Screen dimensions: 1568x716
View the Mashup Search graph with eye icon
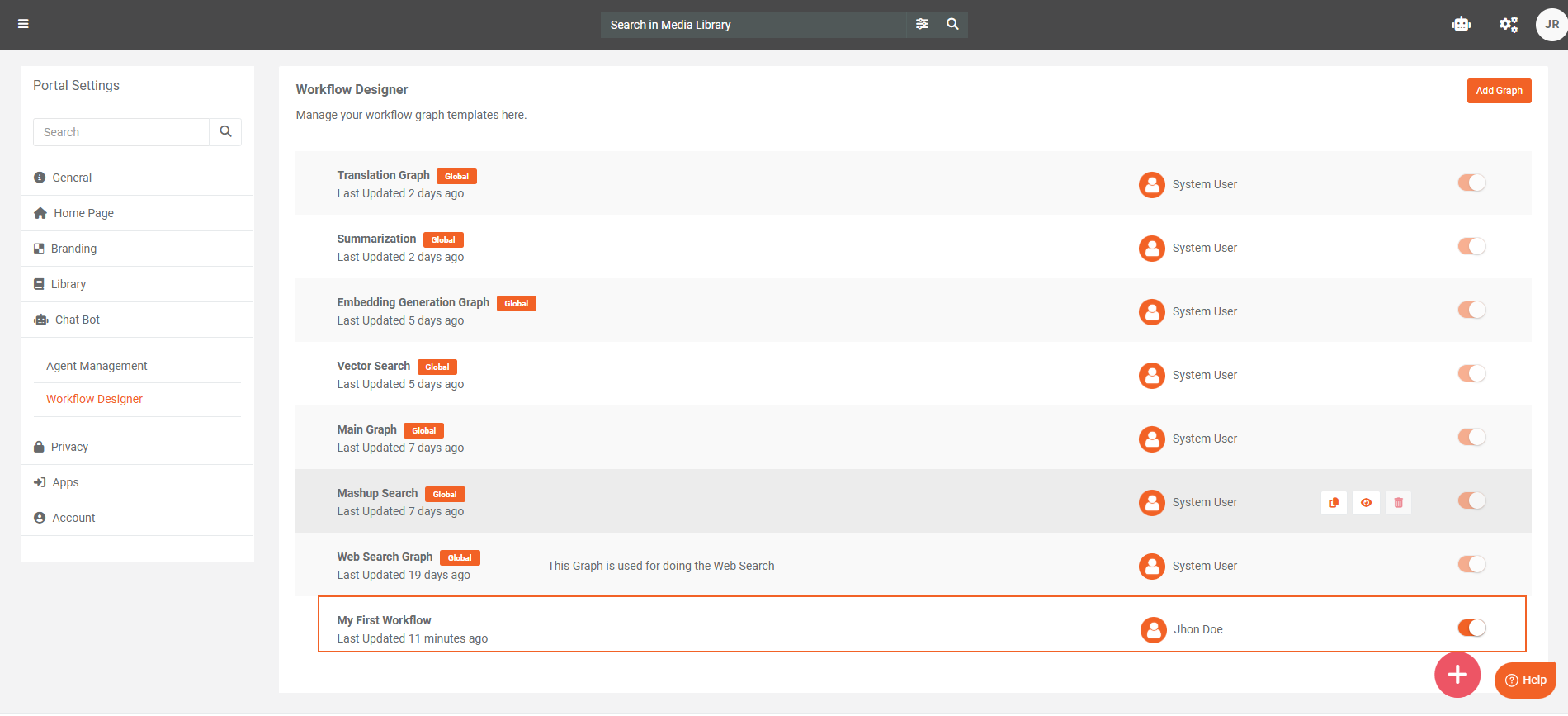coord(1366,502)
